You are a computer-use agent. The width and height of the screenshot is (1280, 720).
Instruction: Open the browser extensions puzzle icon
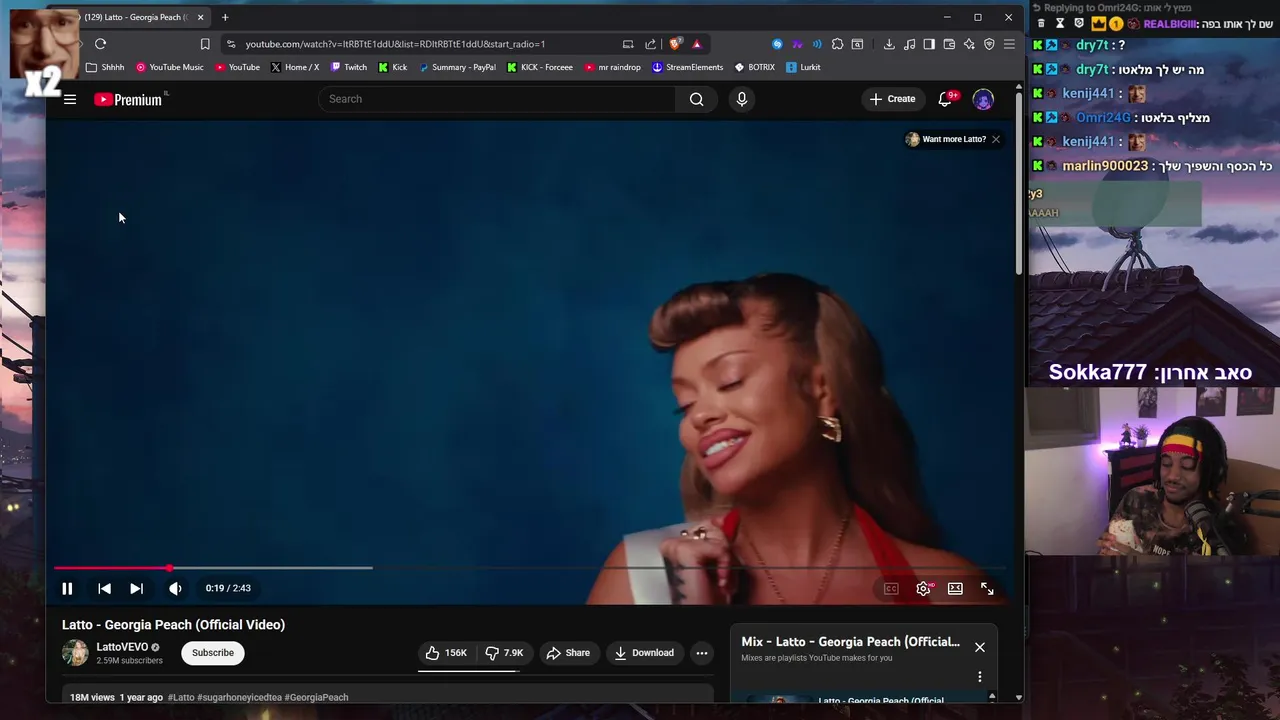tap(837, 44)
